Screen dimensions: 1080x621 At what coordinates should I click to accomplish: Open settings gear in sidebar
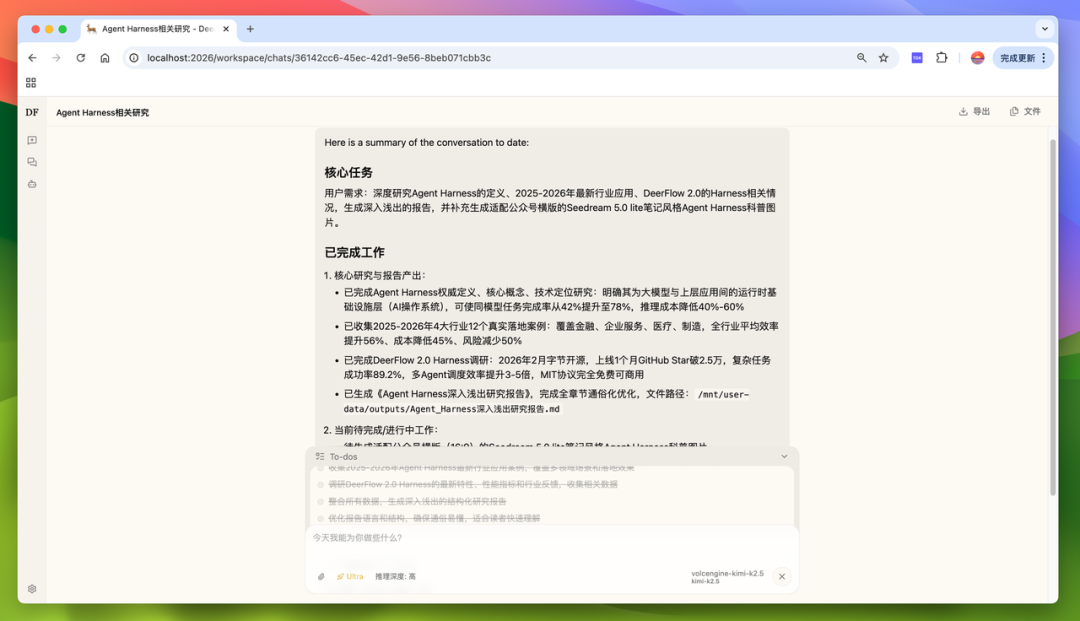pos(32,589)
